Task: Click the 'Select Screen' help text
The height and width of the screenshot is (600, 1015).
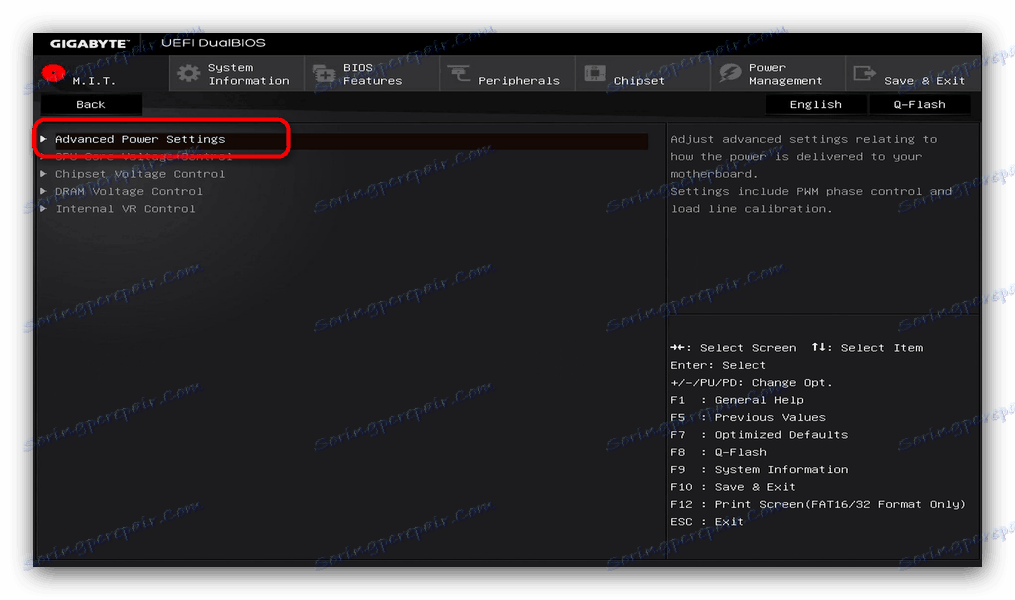Action: (748, 348)
